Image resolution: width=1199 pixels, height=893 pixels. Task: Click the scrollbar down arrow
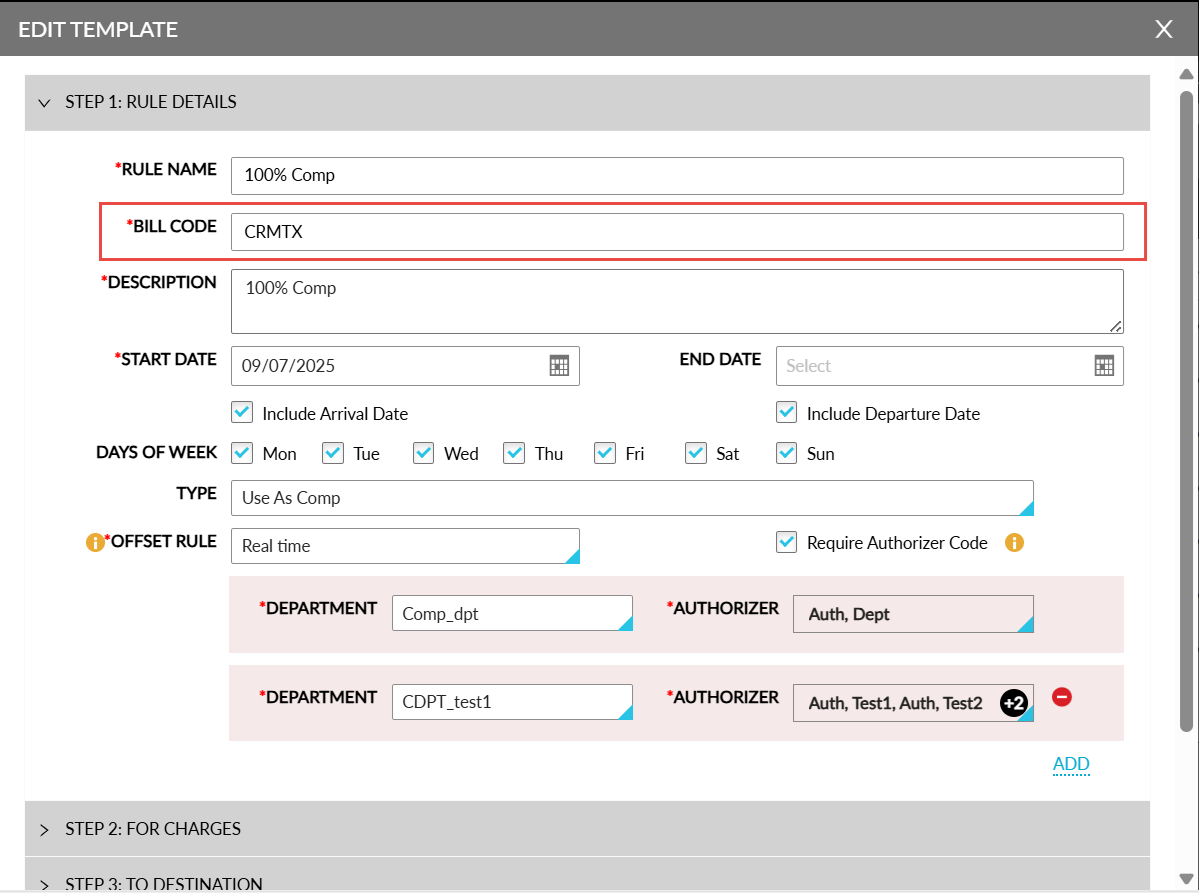[x=1186, y=878]
